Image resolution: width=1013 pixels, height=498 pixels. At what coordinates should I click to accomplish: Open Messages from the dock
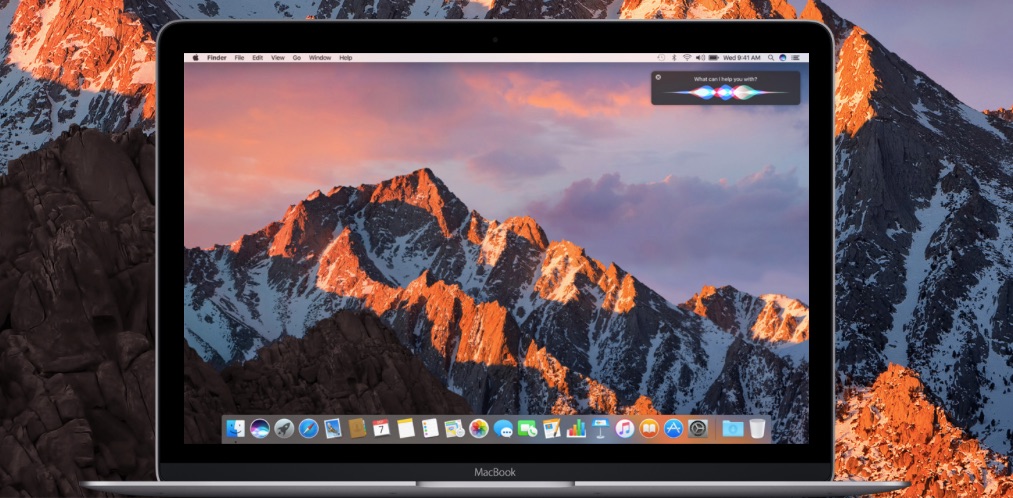(503, 429)
